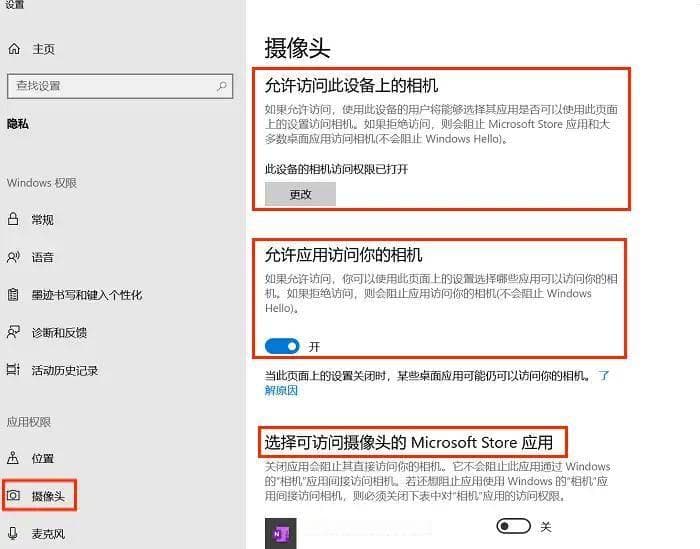Select 摄像头 in the sidebar
Image resolution: width=700 pixels, height=549 pixels.
point(48,495)
